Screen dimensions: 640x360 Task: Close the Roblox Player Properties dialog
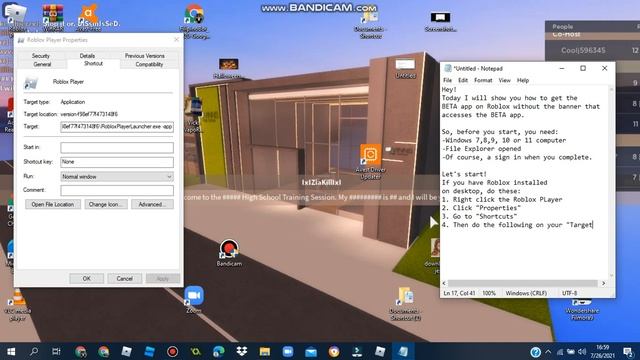176,40
